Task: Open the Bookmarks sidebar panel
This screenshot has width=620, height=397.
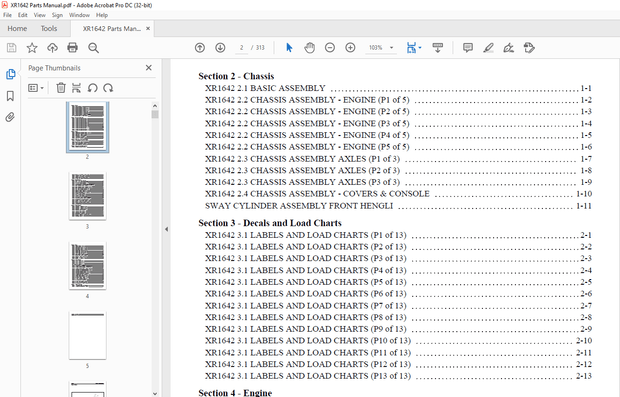Action: (10, 96)
